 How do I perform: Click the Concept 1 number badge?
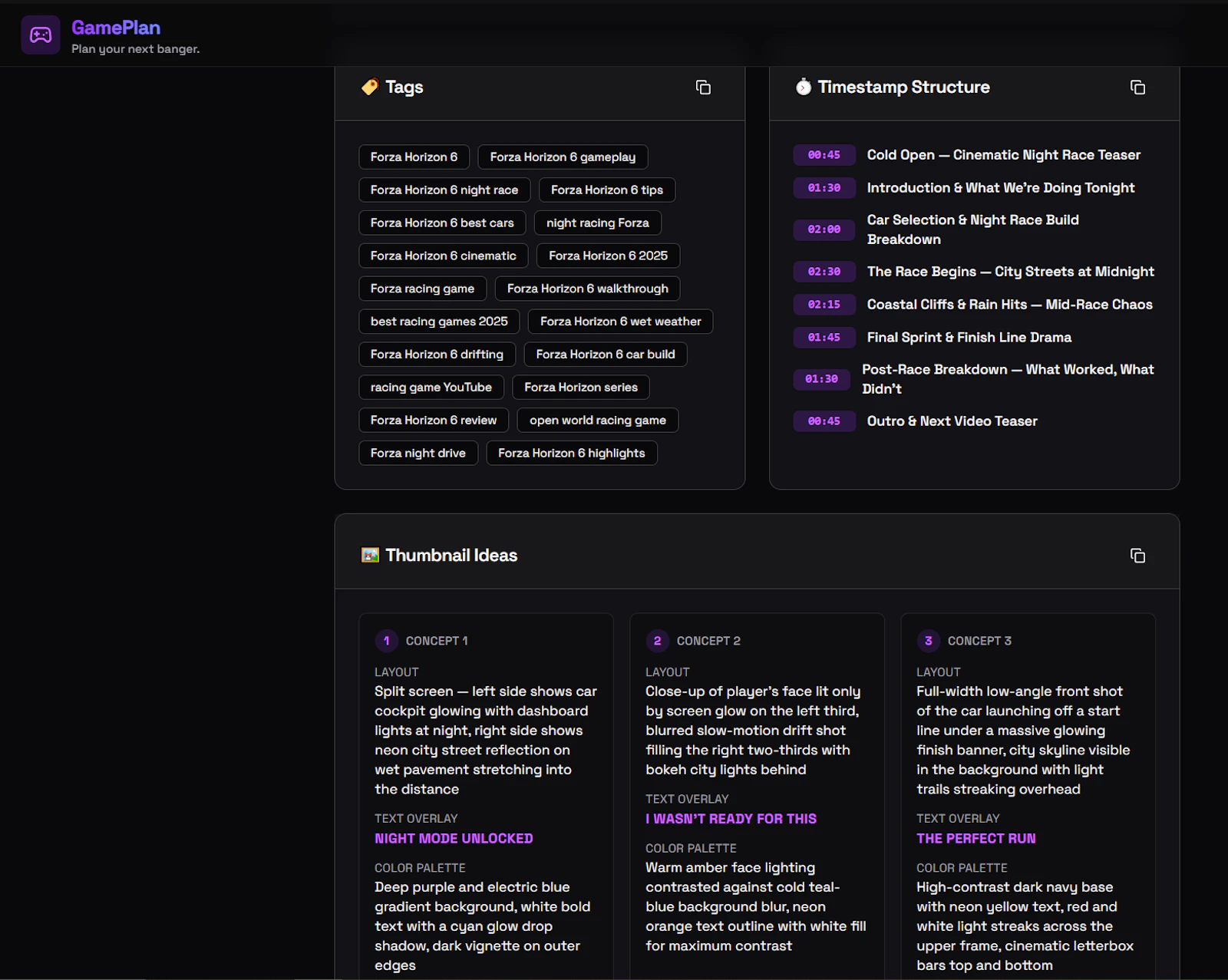point(386,641)
